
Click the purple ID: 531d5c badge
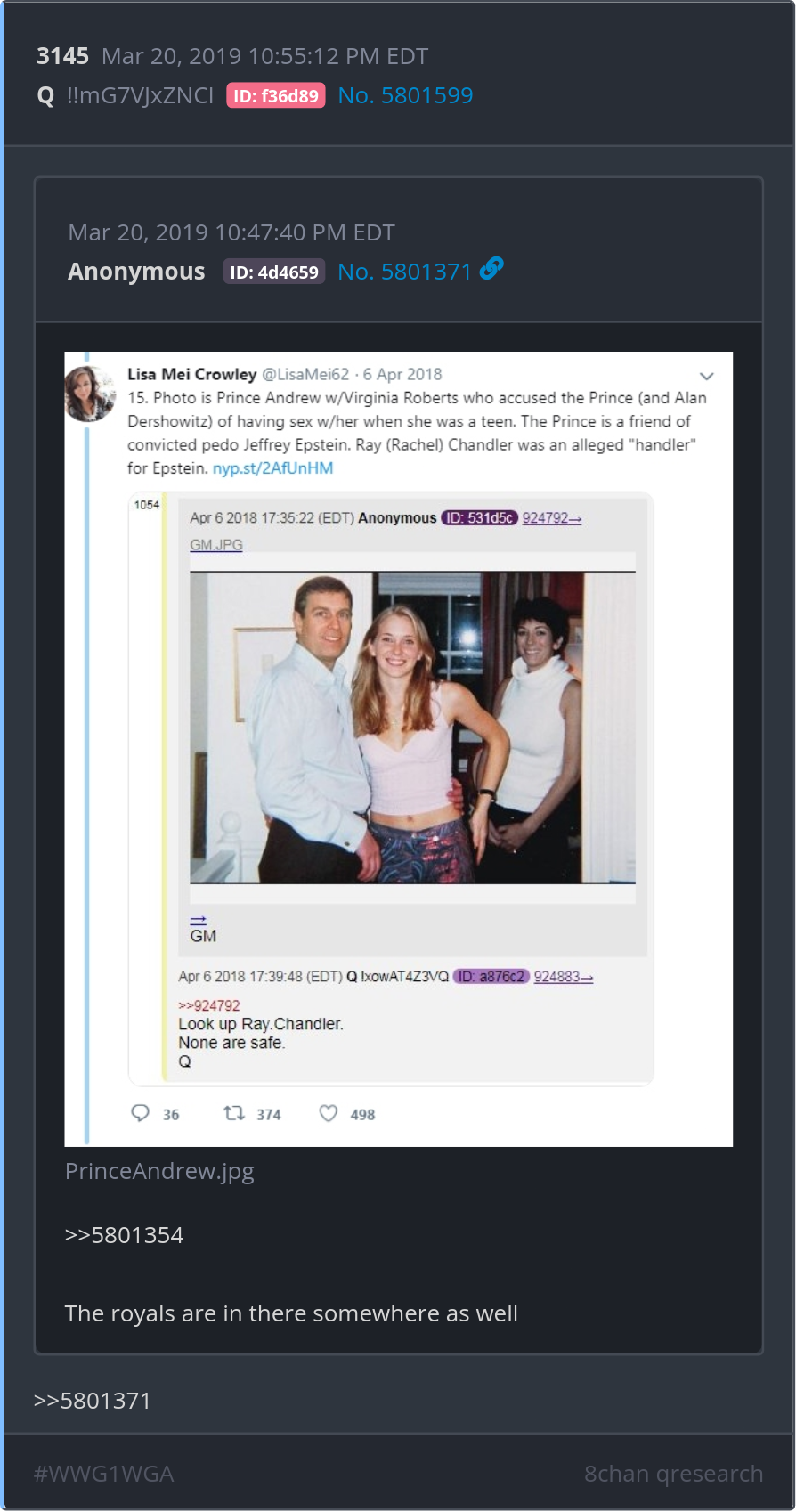(x=479, y=517)
